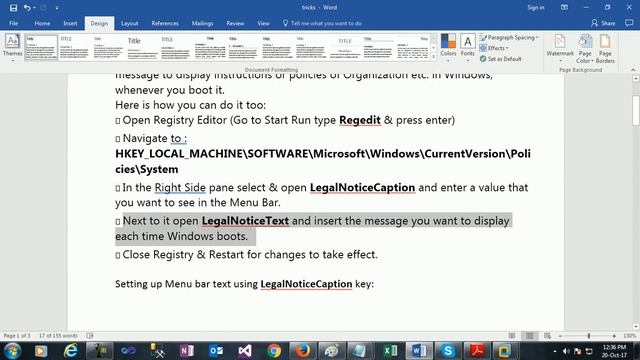Switch to the Insert tab
Screen dimensions: 640x360
pyautogui.click(x=70, y=23)
